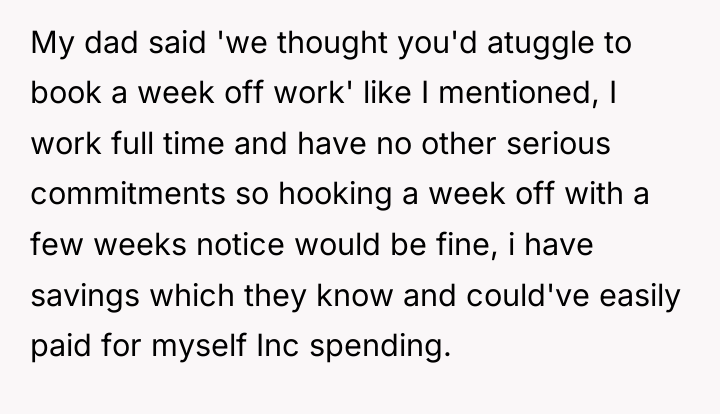Click the final word 'spending.'
This screenshot has height=414, width=720.
[x=380, y=347]
